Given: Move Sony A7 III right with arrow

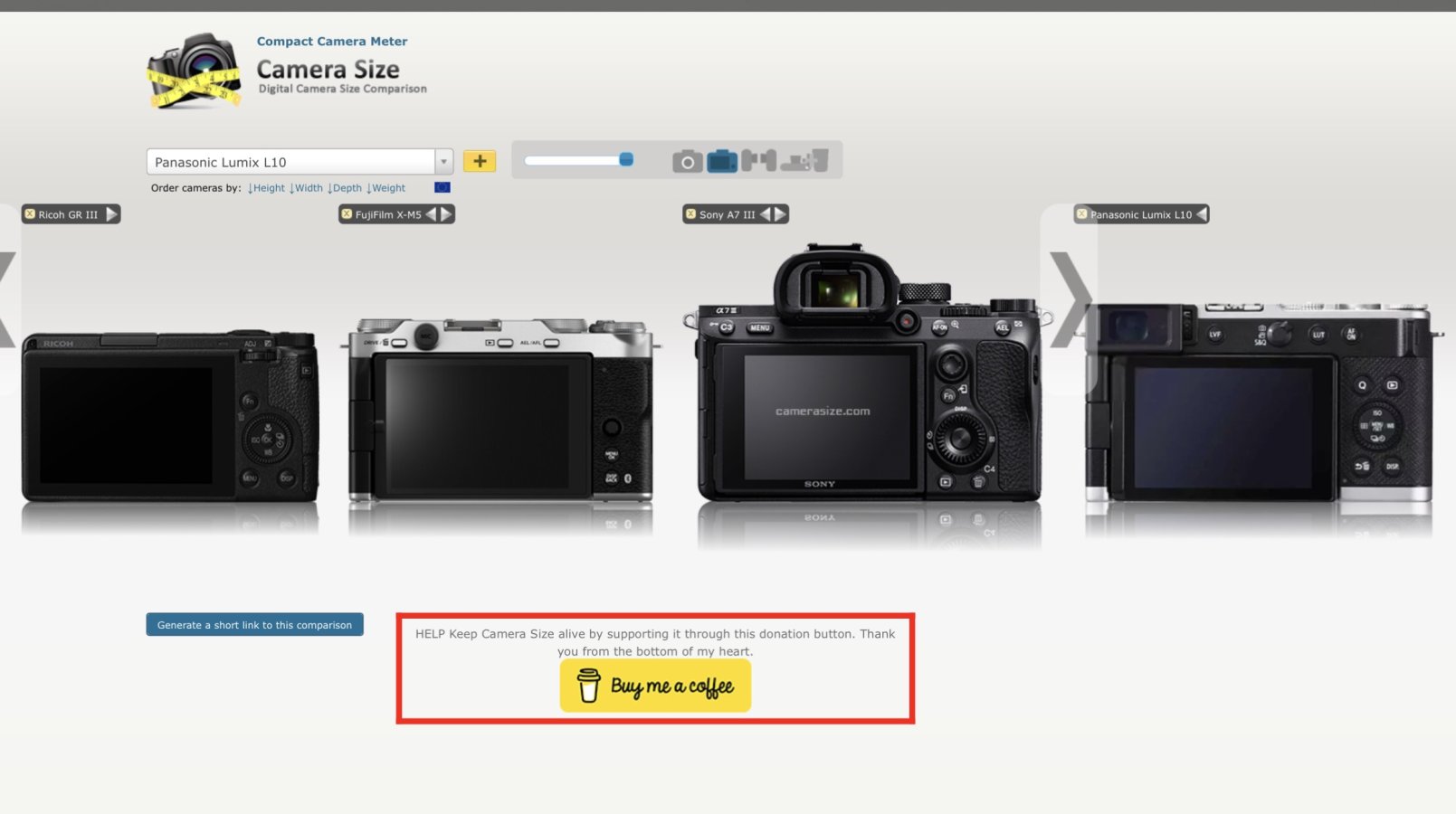Looking at the screenshot, I should pyautogui.click(x=780, y=214).
